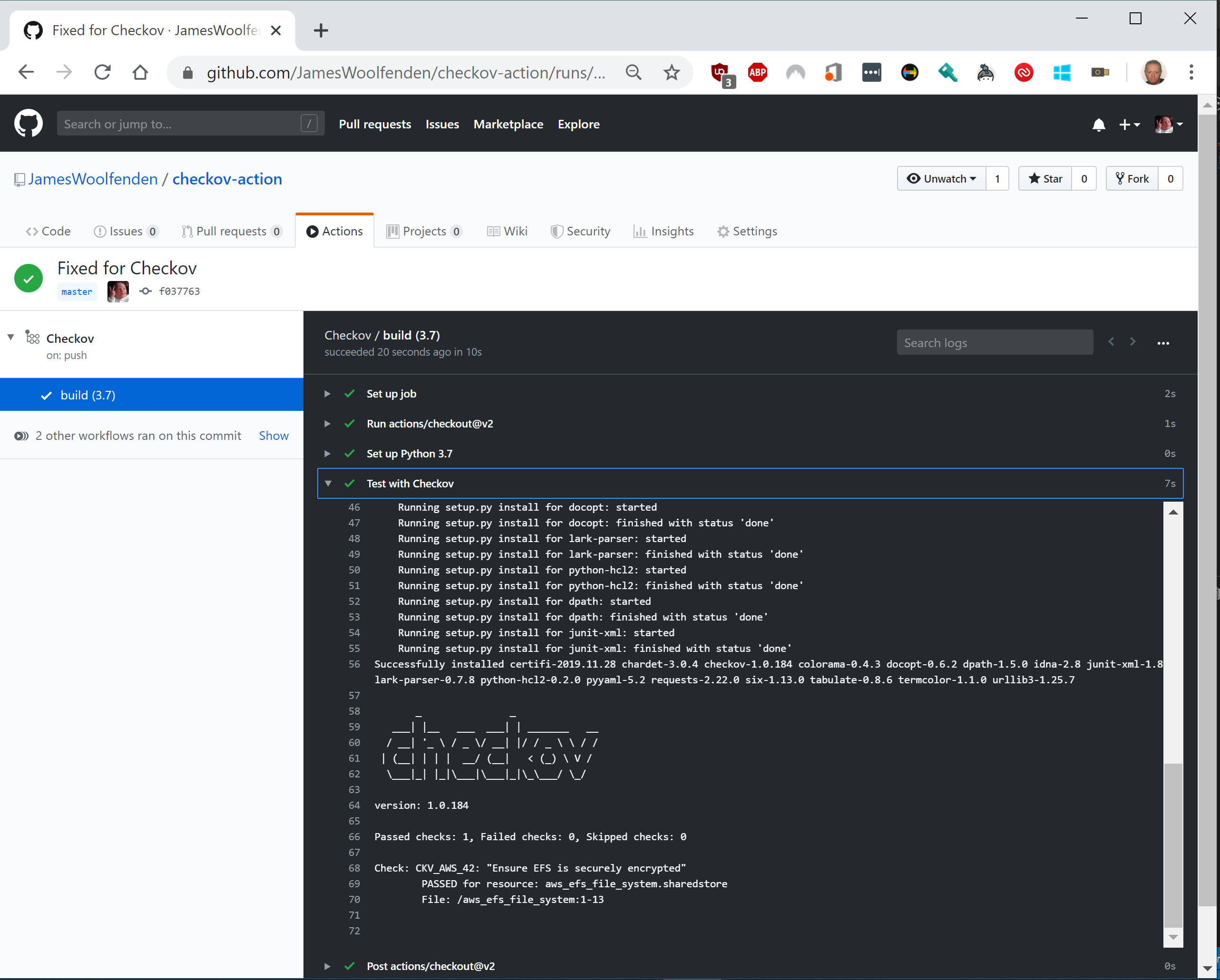Click the GitHub Octocat logo
1220x980 pixels.
[x=28, y=123]
